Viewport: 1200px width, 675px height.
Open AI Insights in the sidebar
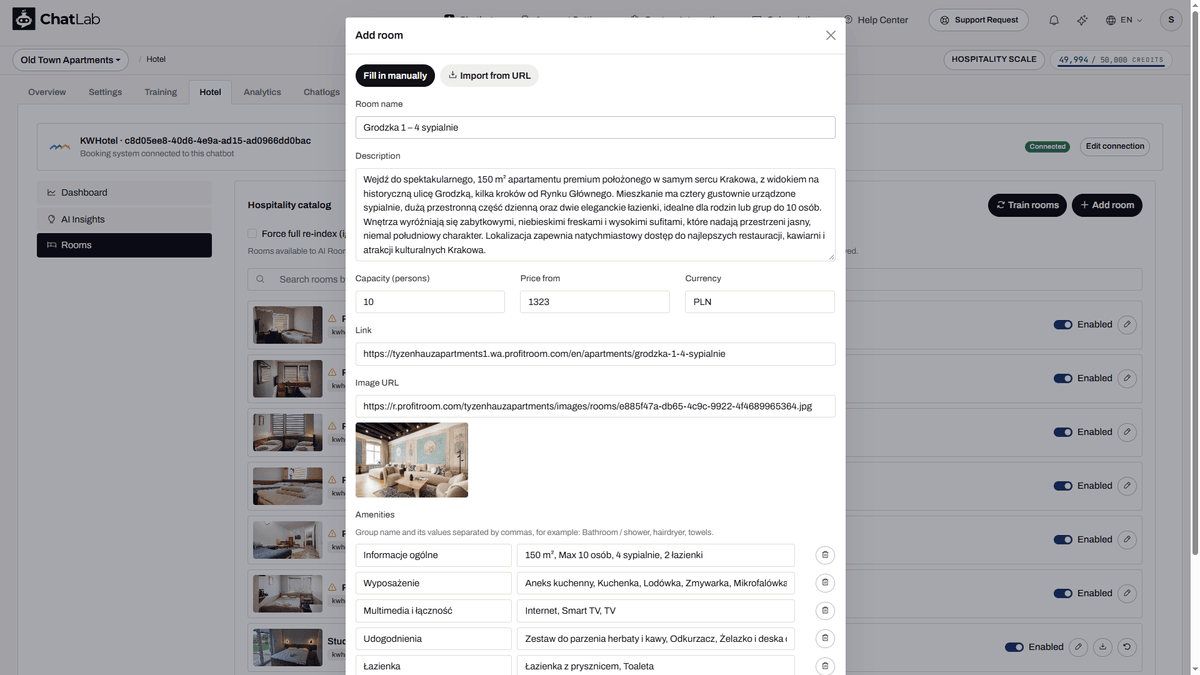[x=124, y=219]
